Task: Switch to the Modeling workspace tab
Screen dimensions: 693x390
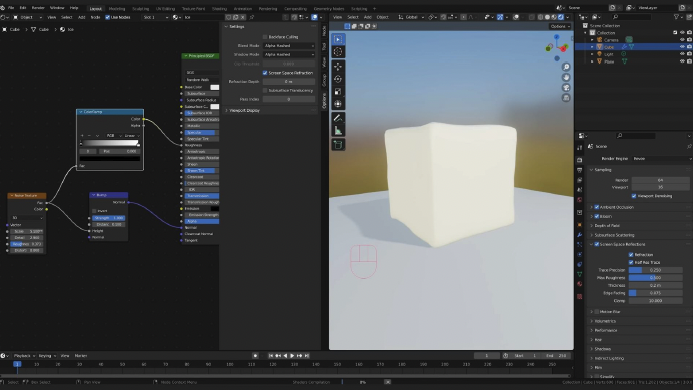Action: point(117,8)
